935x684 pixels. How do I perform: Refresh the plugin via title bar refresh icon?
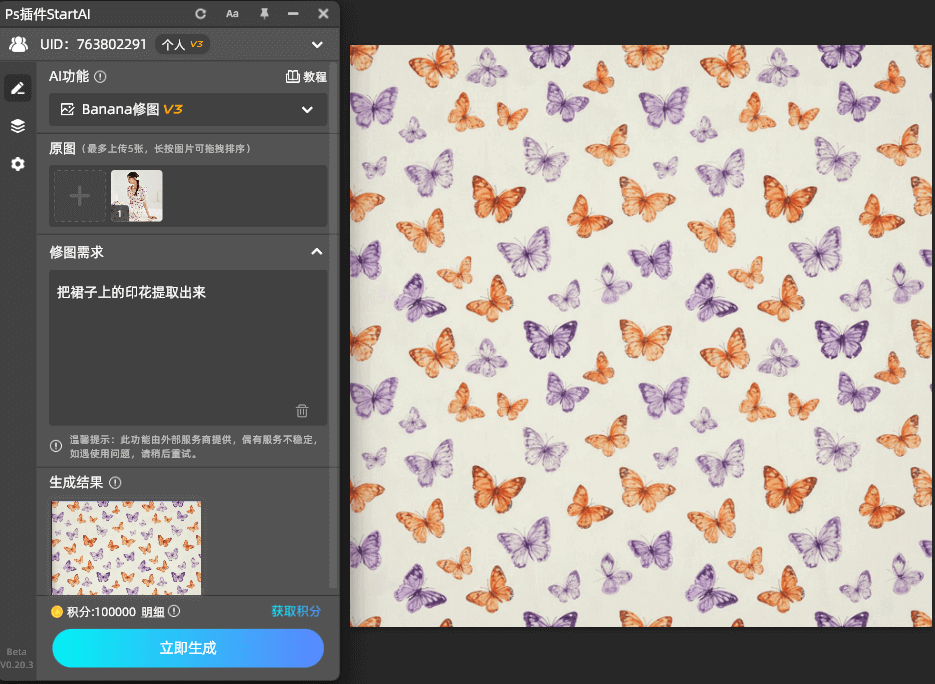tap(199, 13)
